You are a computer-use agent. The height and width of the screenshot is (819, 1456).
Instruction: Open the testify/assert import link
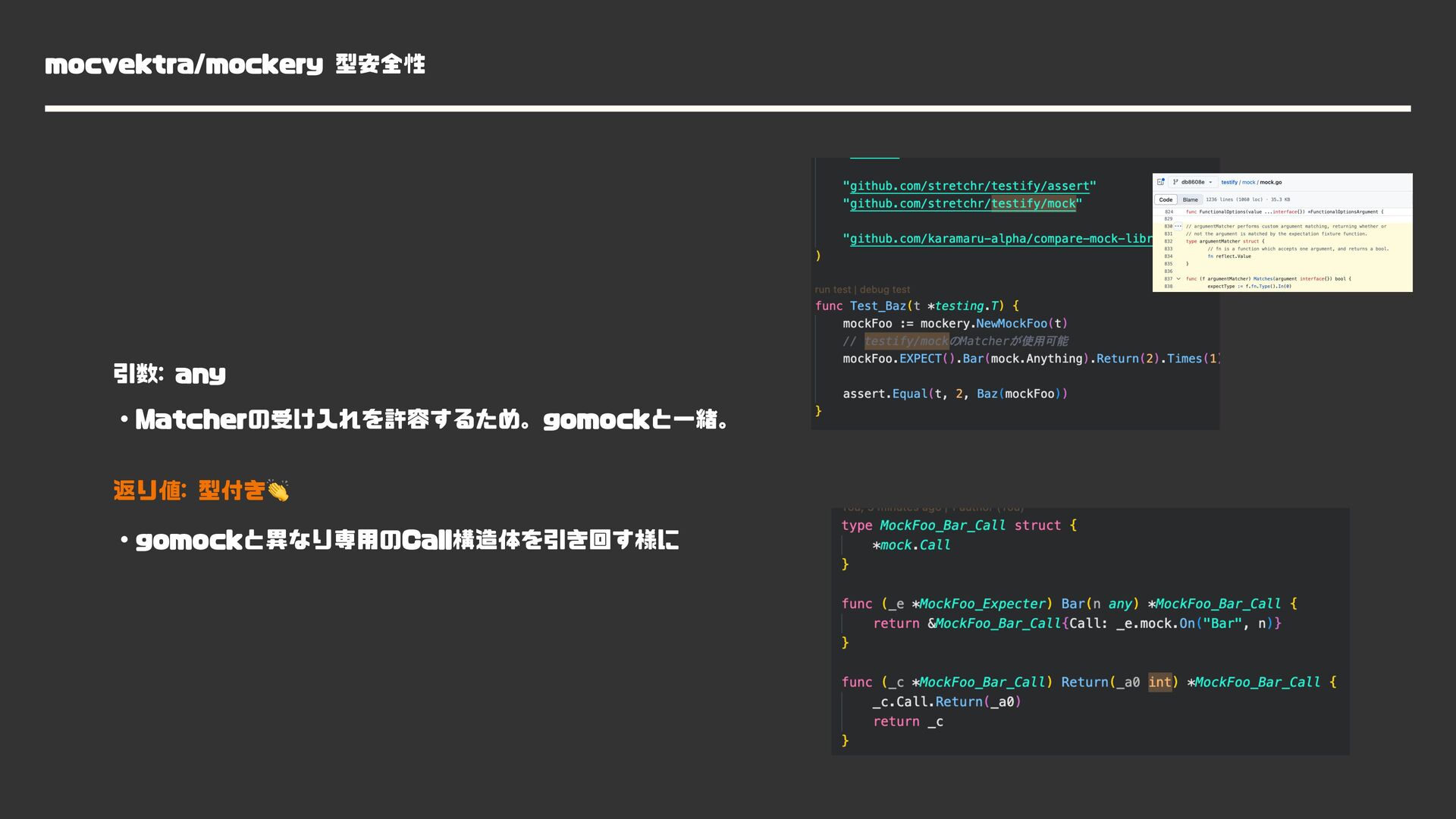[x=969, y=186]
